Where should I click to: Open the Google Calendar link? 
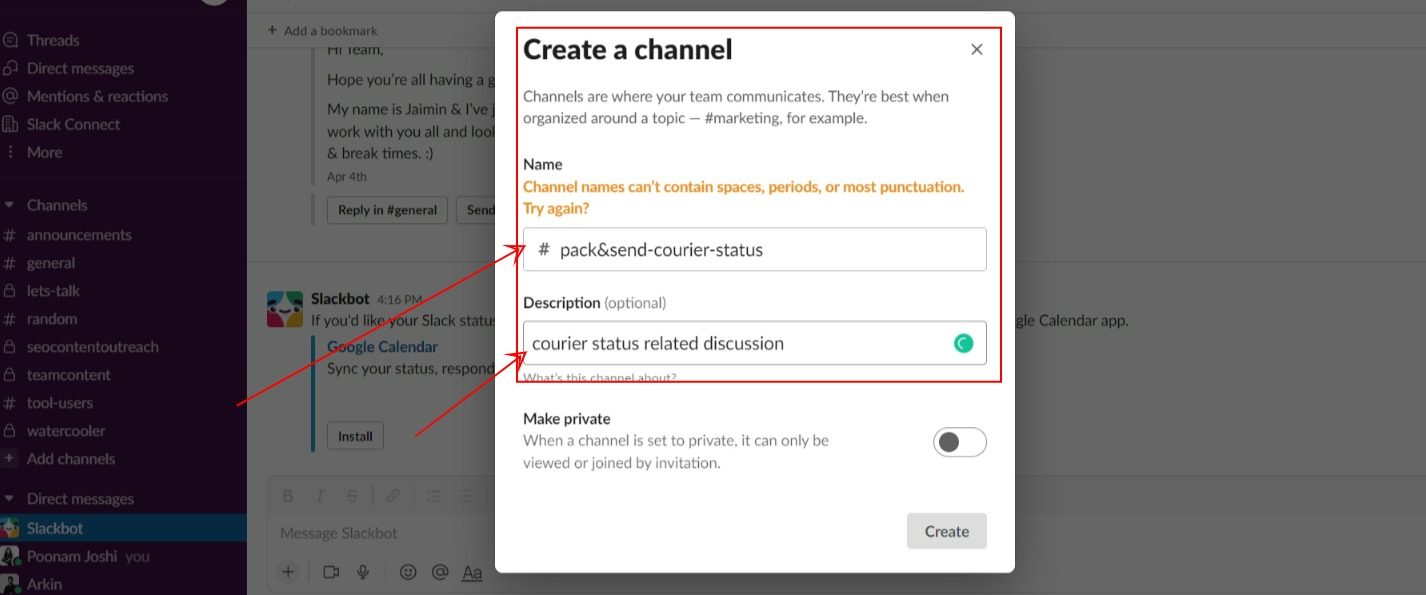coord(382,347)
